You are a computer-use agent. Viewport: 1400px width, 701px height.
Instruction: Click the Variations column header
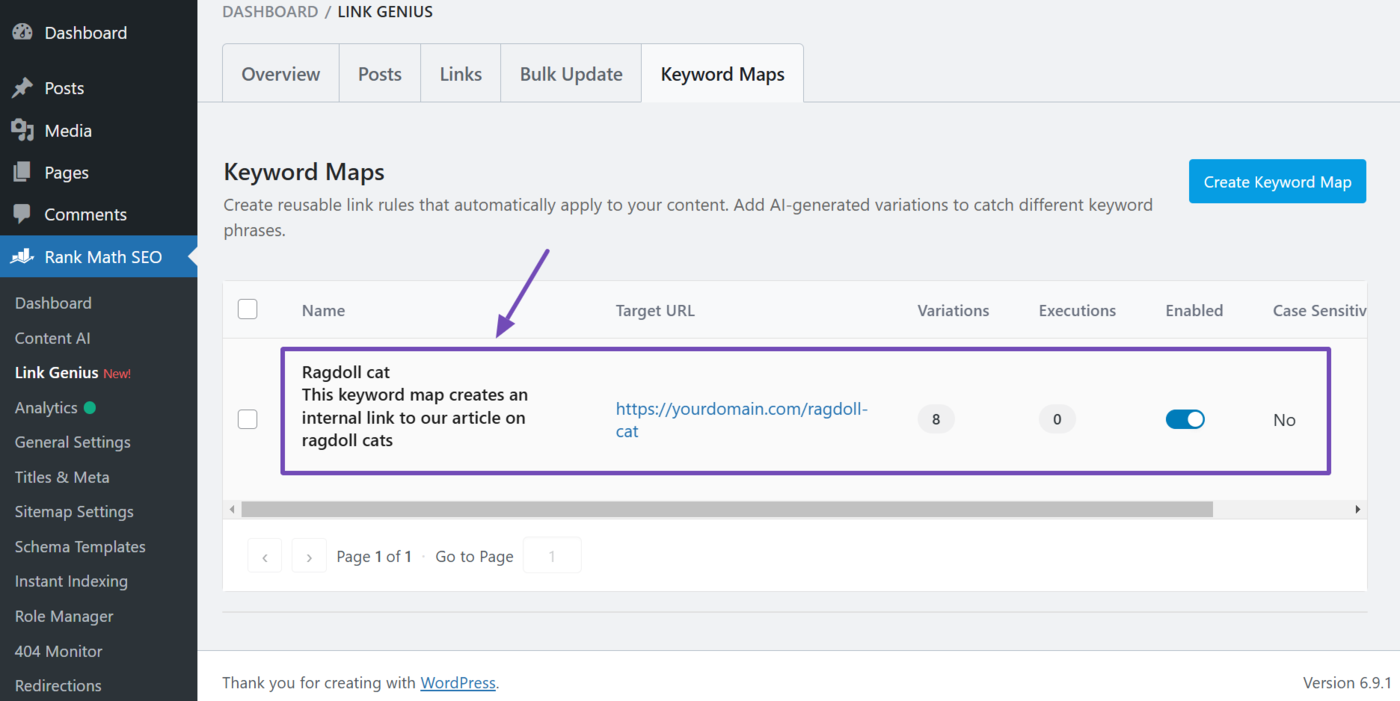953,310
